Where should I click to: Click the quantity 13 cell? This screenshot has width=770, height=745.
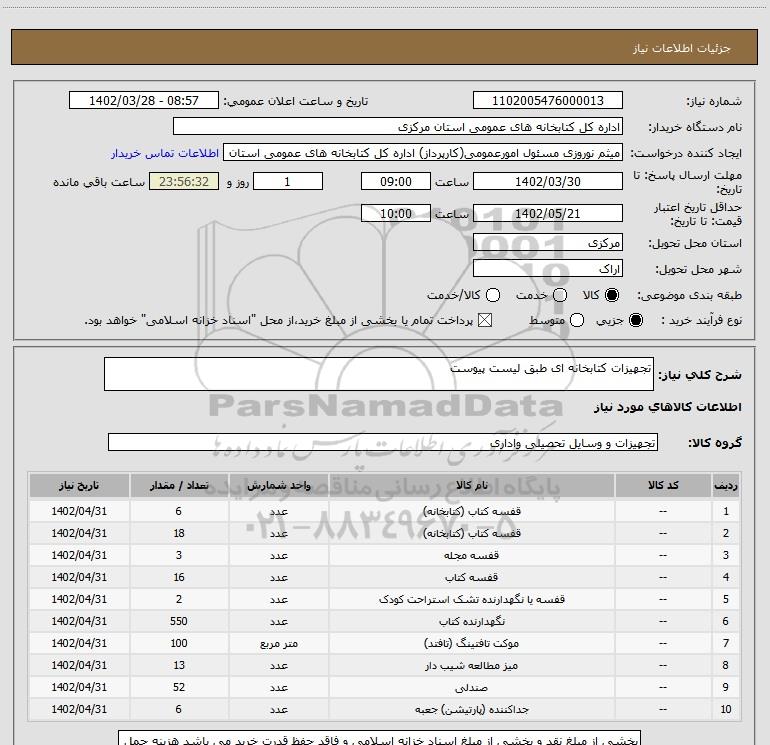point(179,665)
